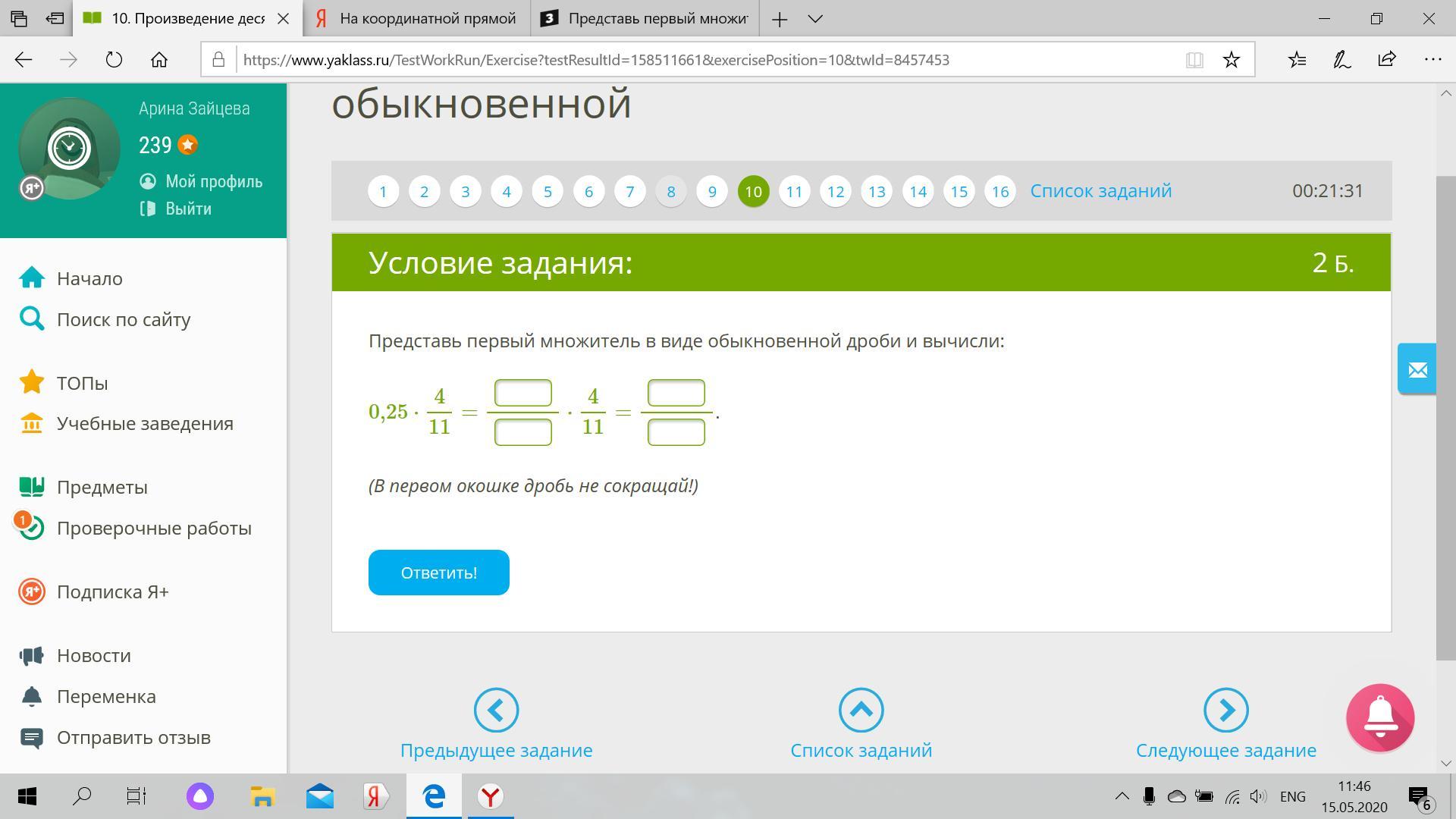
Task: Click the first fraction numerator field
Action: coord(522,393)
